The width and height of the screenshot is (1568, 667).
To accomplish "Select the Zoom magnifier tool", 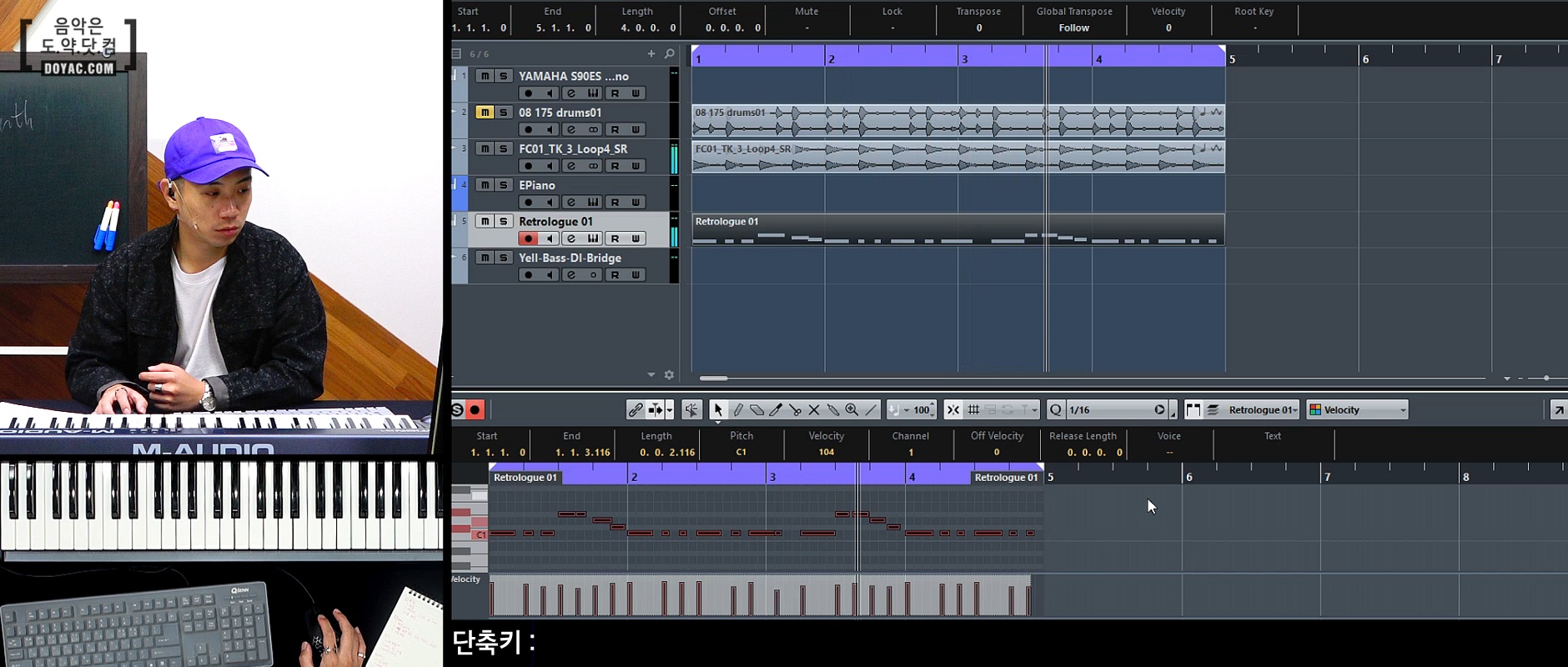I will point(852,409).
